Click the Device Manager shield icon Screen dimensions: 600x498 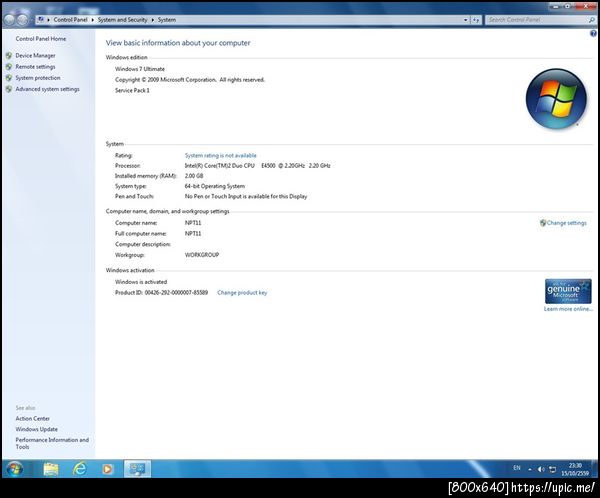tap(9, 56)
